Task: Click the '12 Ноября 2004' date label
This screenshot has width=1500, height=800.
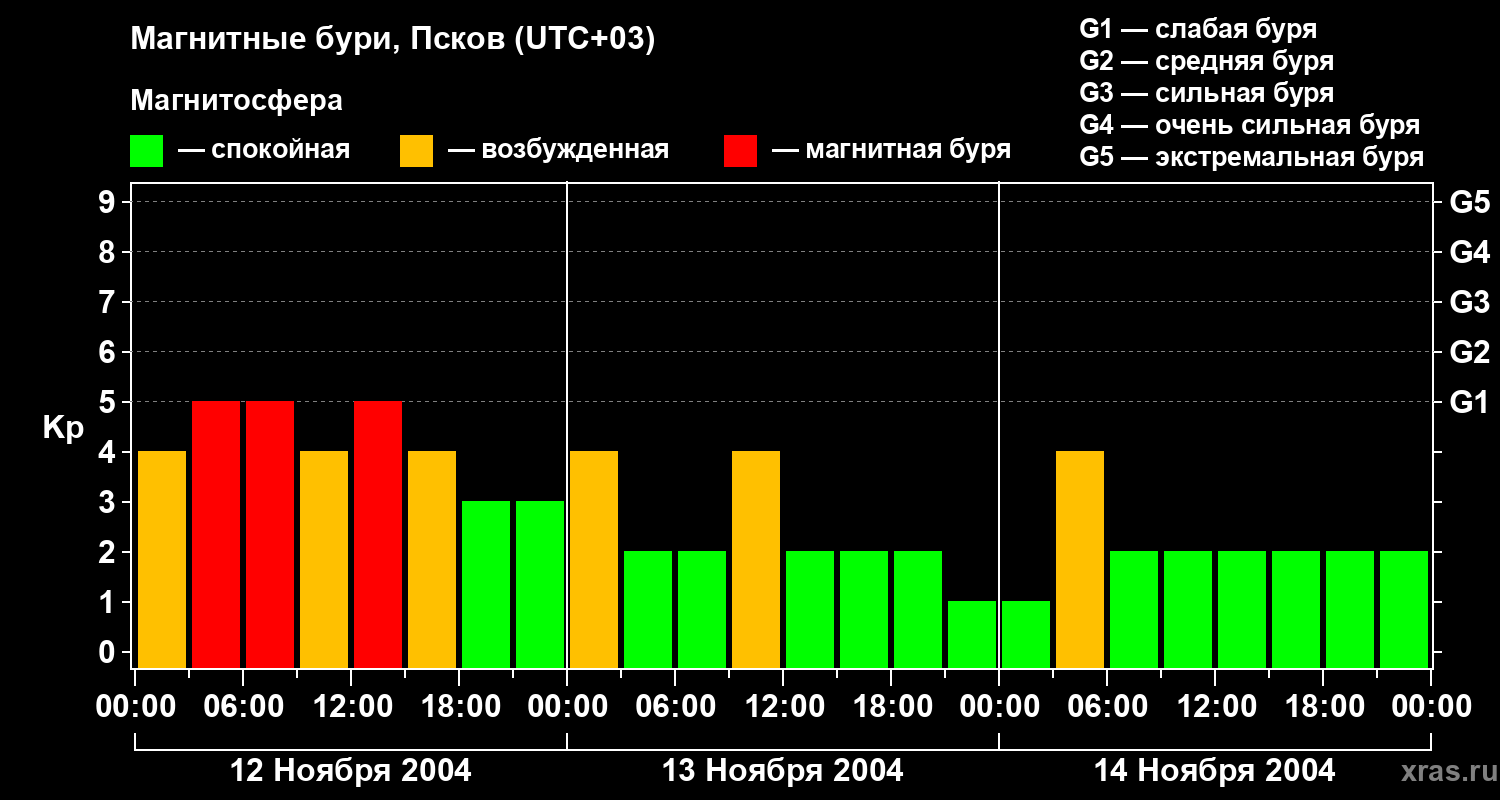Action: pos(351,770)
